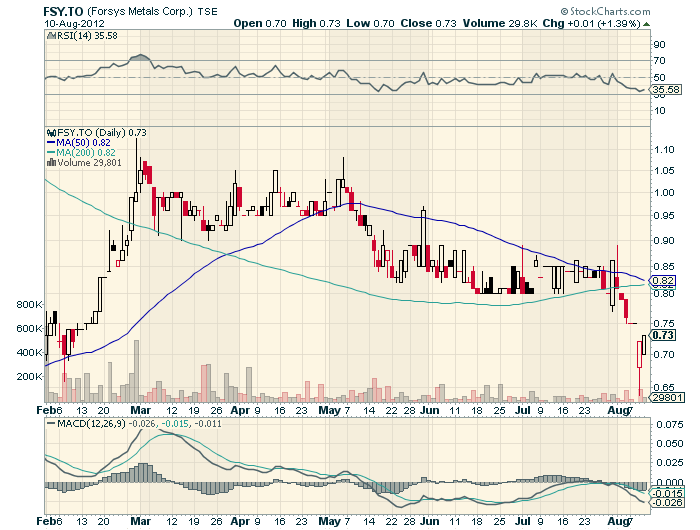Click the -0.026 MACD value tag
The height and width of the screenshot is (530, 700).
click(666, 503)
